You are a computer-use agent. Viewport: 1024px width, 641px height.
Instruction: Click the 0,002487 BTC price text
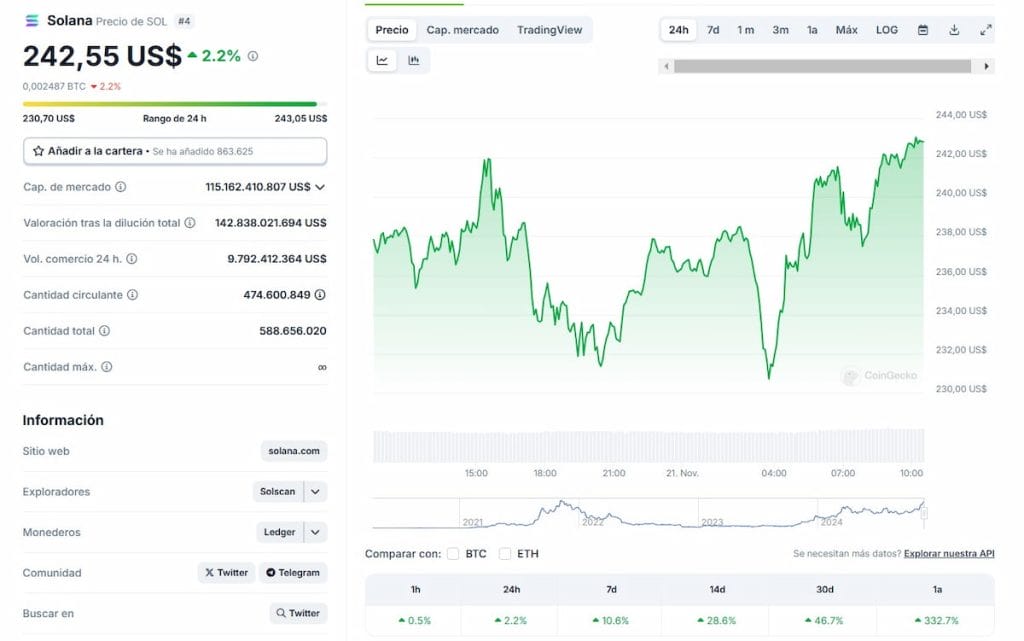54,86
